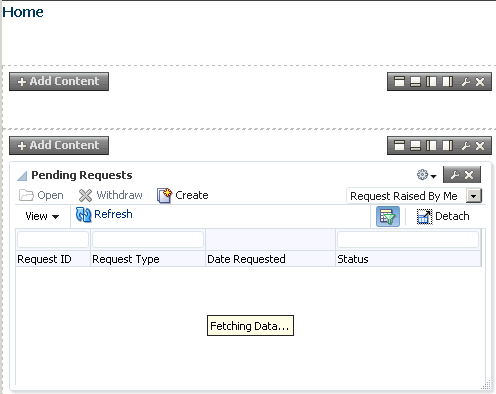
Task: Collapse the Pending Requests panel
Action: click(x=22, y=176)
